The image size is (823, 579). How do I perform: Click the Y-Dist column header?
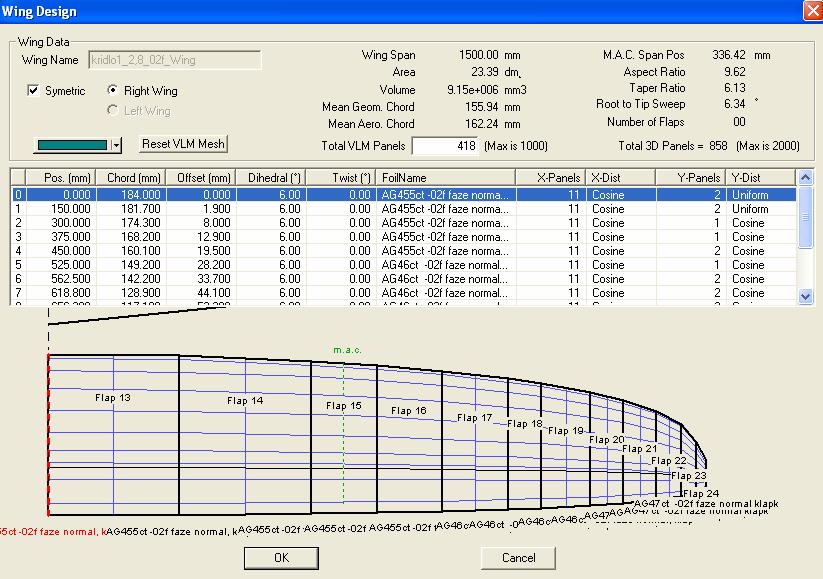click(x=761, y=177)
